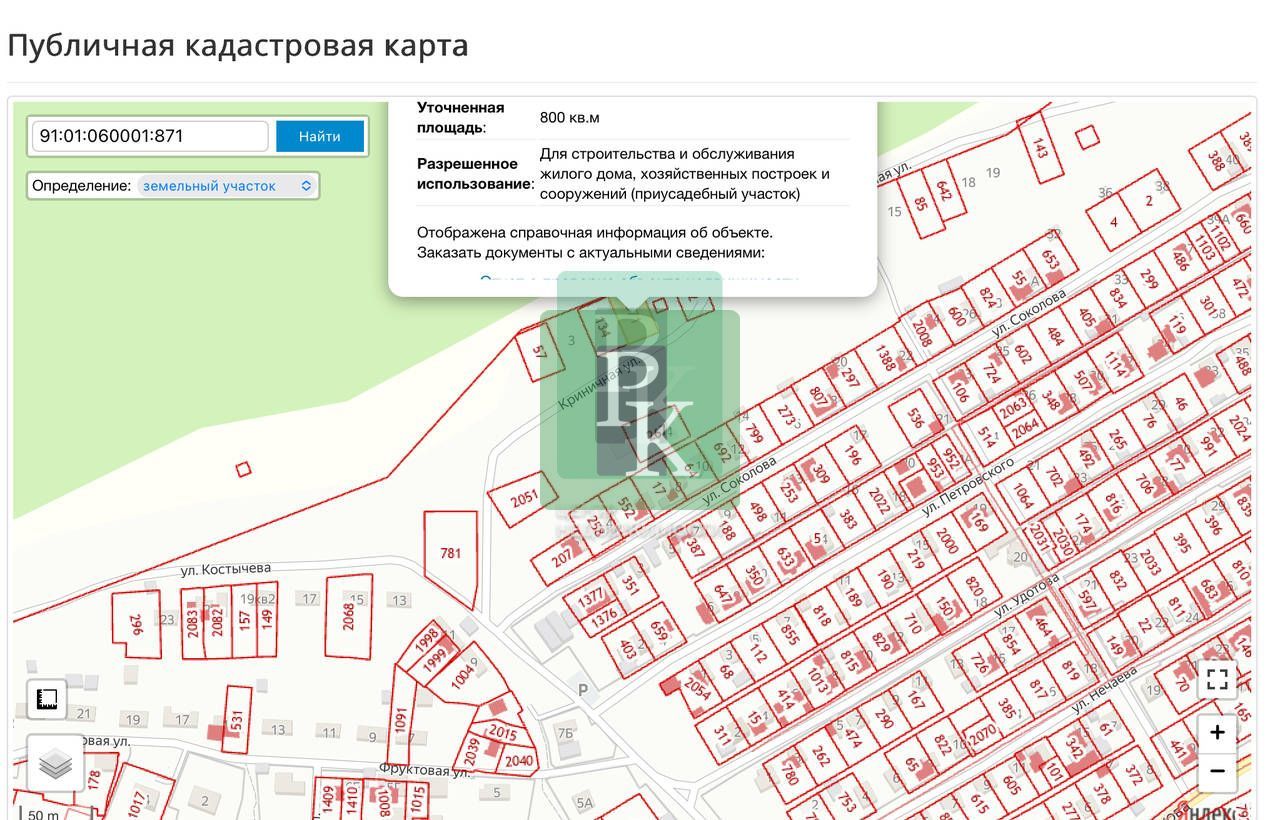Click the 'Разрешенное использование' label

tap(476, 174)
